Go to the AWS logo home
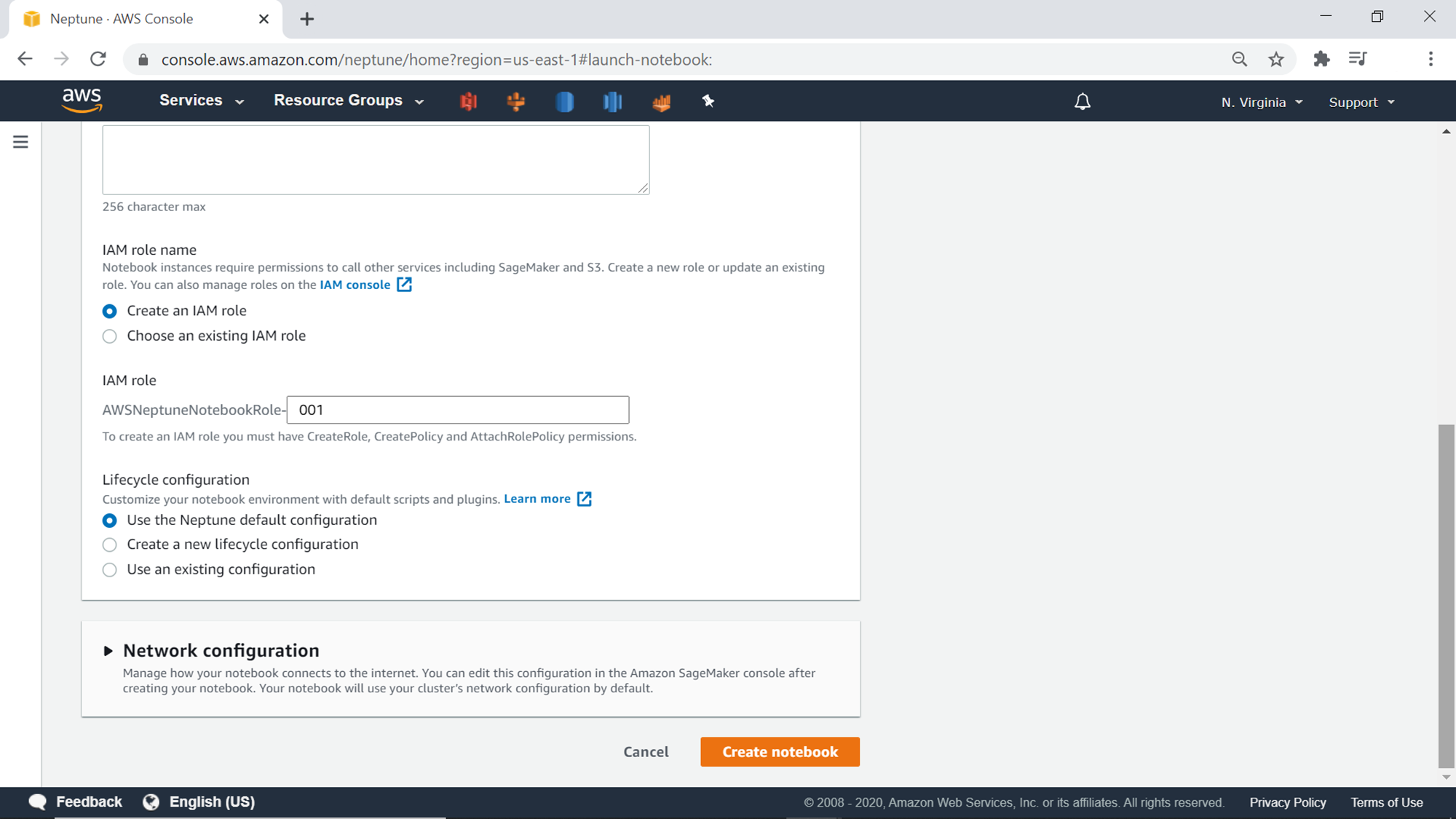 coord(82,100)
